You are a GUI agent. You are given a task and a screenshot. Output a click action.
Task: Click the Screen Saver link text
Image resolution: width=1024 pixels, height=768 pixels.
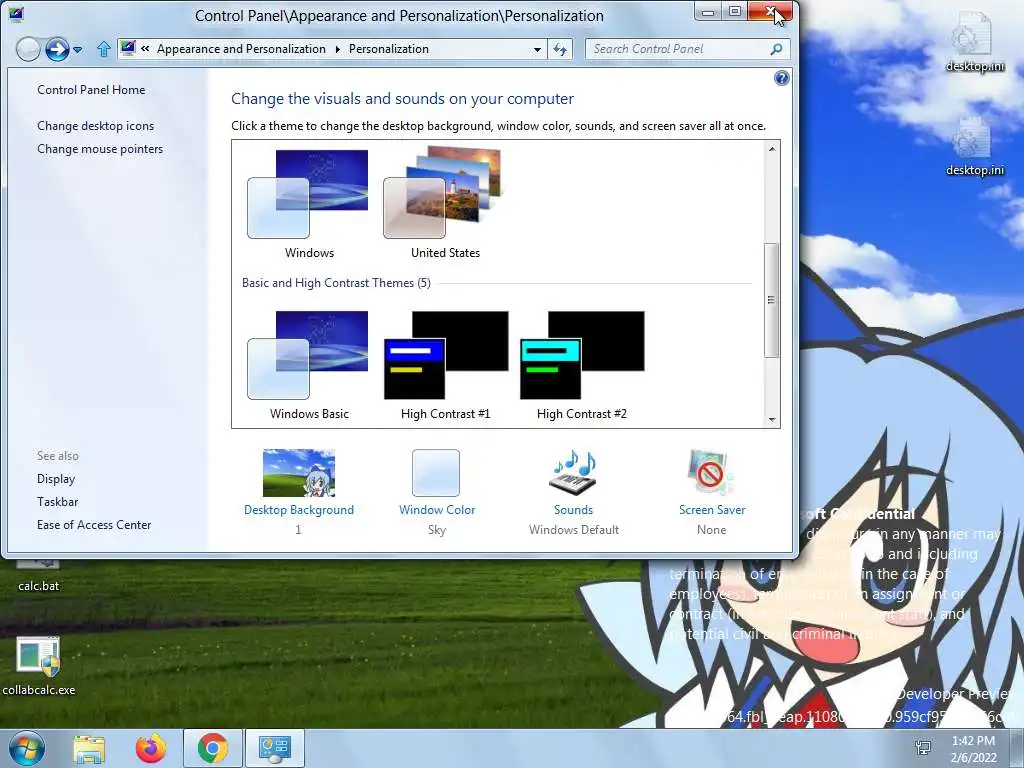[x=712, y=510]
